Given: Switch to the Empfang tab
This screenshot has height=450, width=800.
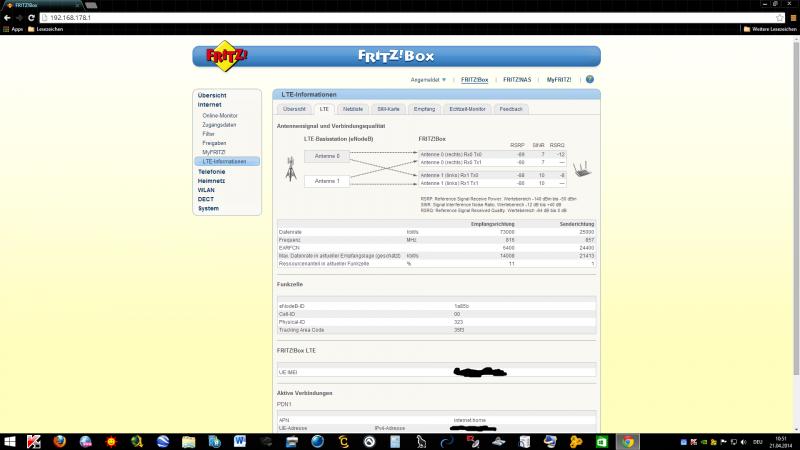Looking at the screenshot, I should pyautogui.click(x=424, y=109).
